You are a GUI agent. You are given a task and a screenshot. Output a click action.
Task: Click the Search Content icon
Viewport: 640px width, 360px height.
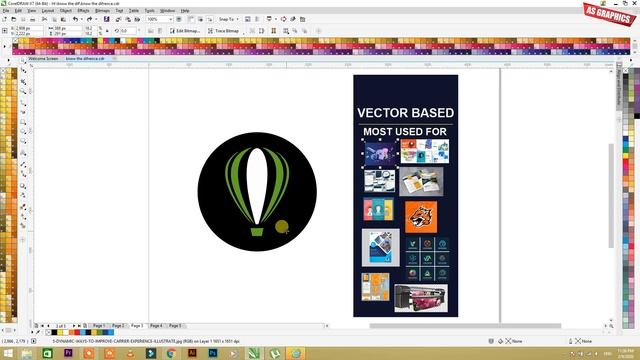[107, 19]
